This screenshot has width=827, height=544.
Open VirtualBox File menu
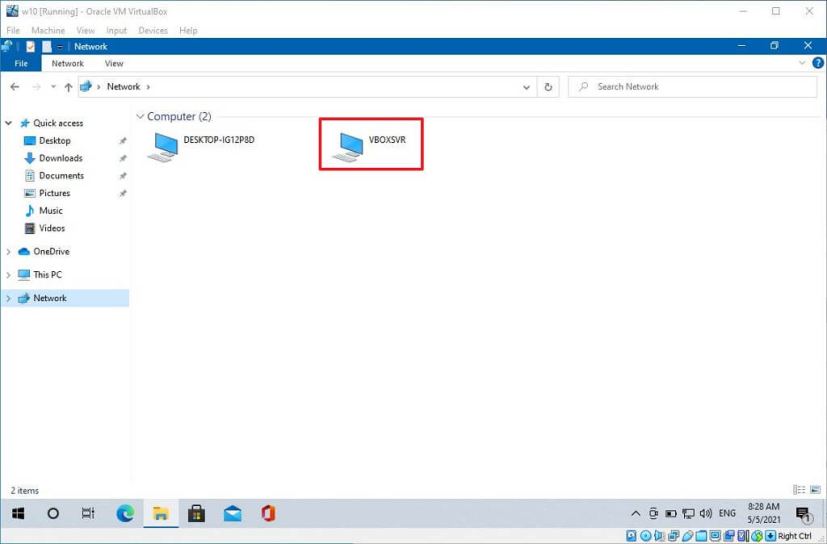(13, 31)
